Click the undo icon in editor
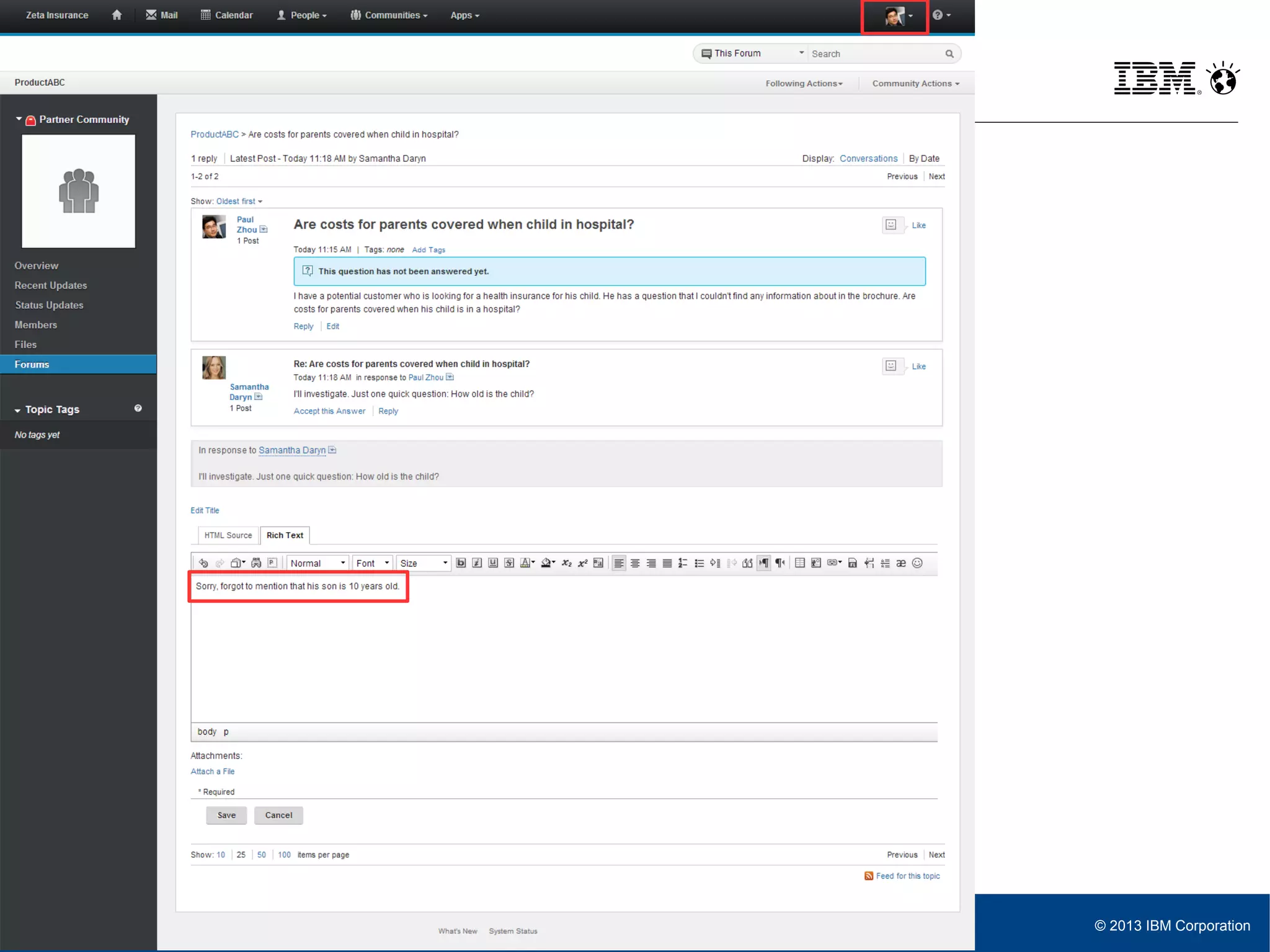 click(203, 563)
